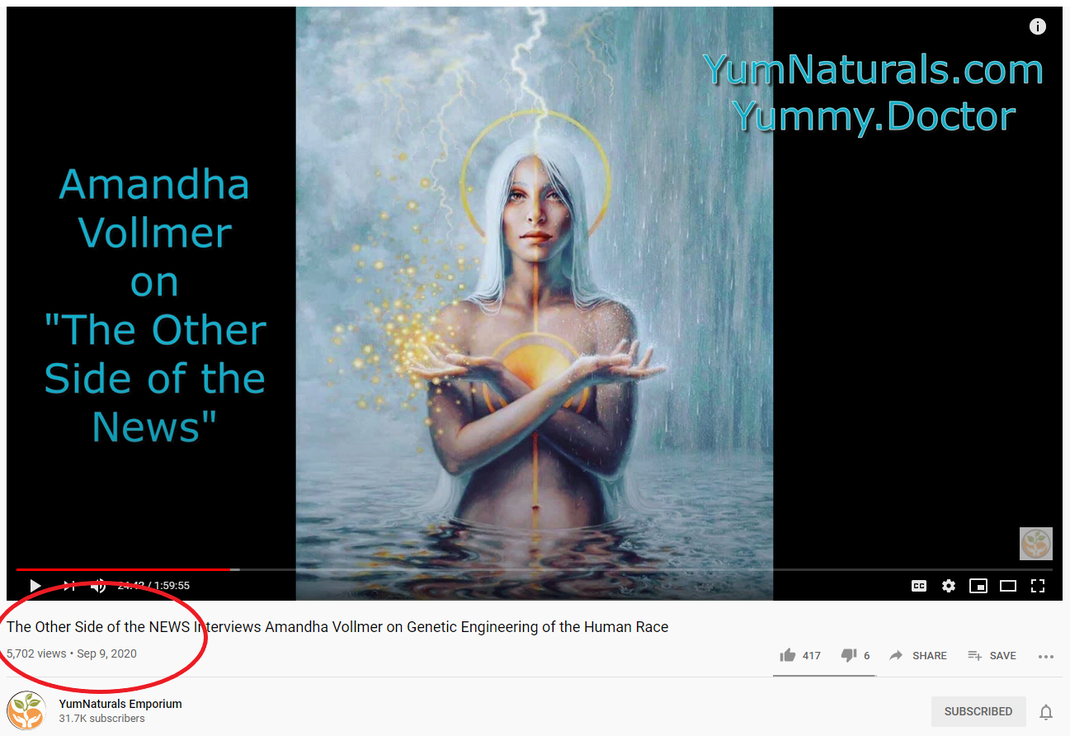Image resolution: width=1070 pixels, height=736 pixels.
Task: Open notification bell options
Action: coord(1045,712)
